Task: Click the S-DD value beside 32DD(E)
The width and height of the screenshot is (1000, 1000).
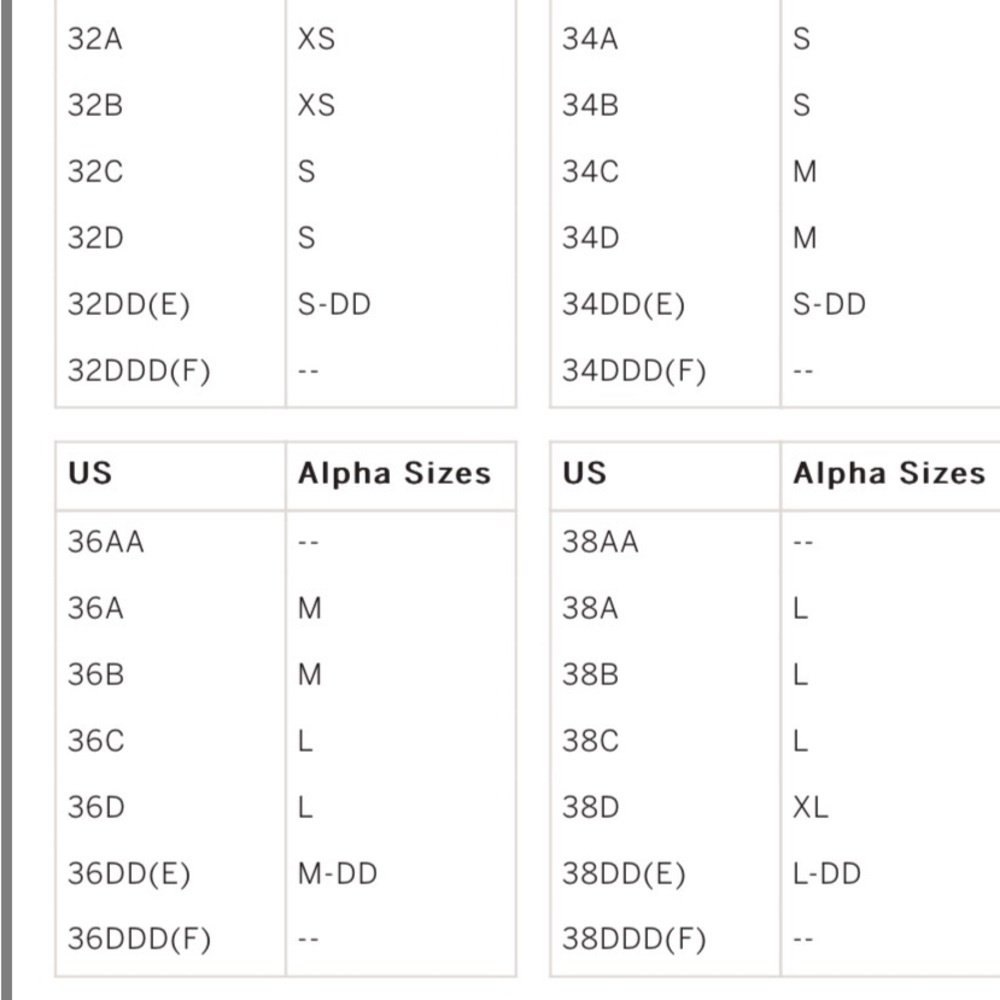Action: (x=334, y=304)
